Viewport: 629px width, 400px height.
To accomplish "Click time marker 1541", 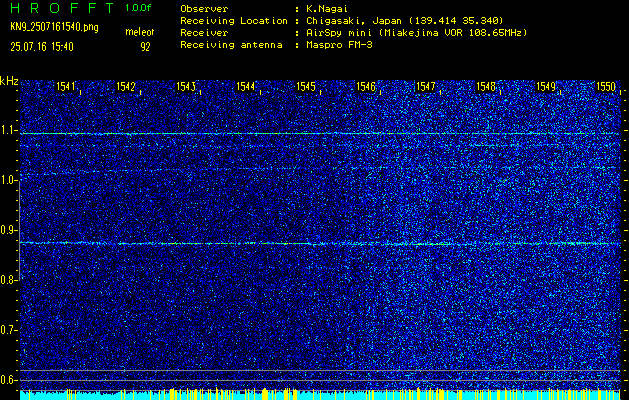I will (66, 86).
